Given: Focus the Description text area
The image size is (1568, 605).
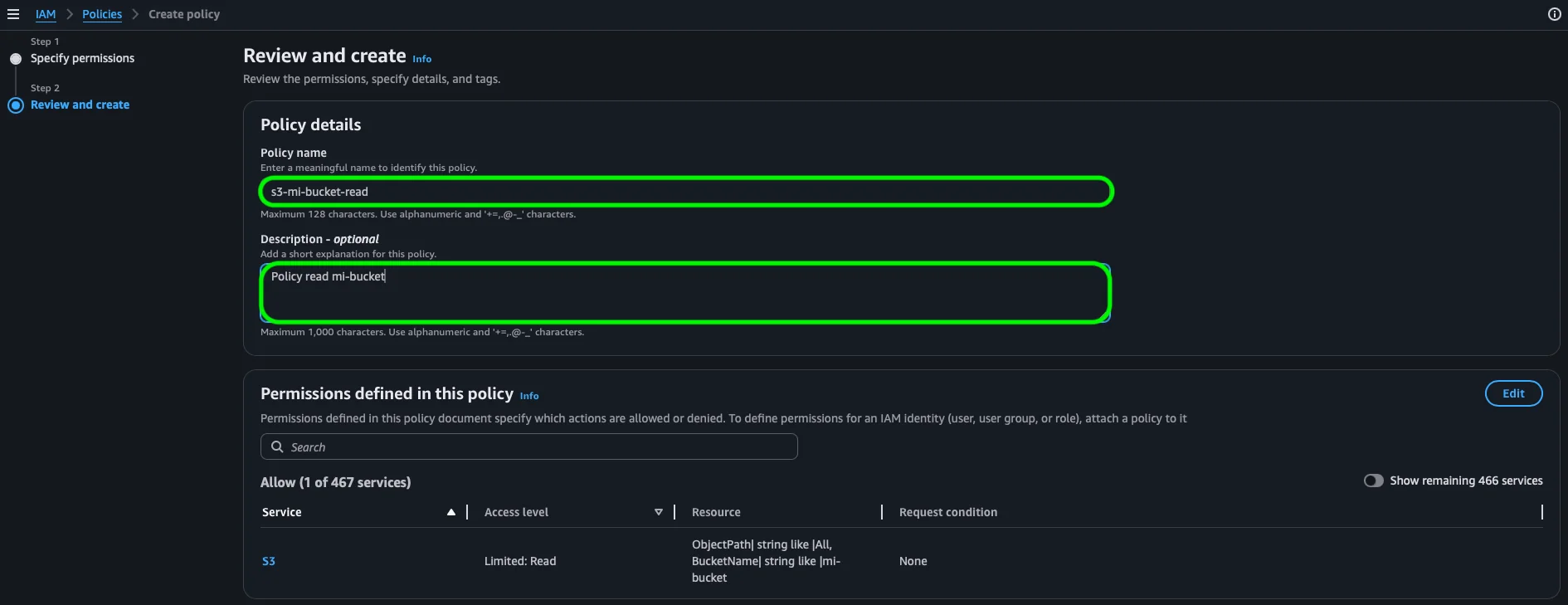Looking at the screenshot, I should 685,293.
